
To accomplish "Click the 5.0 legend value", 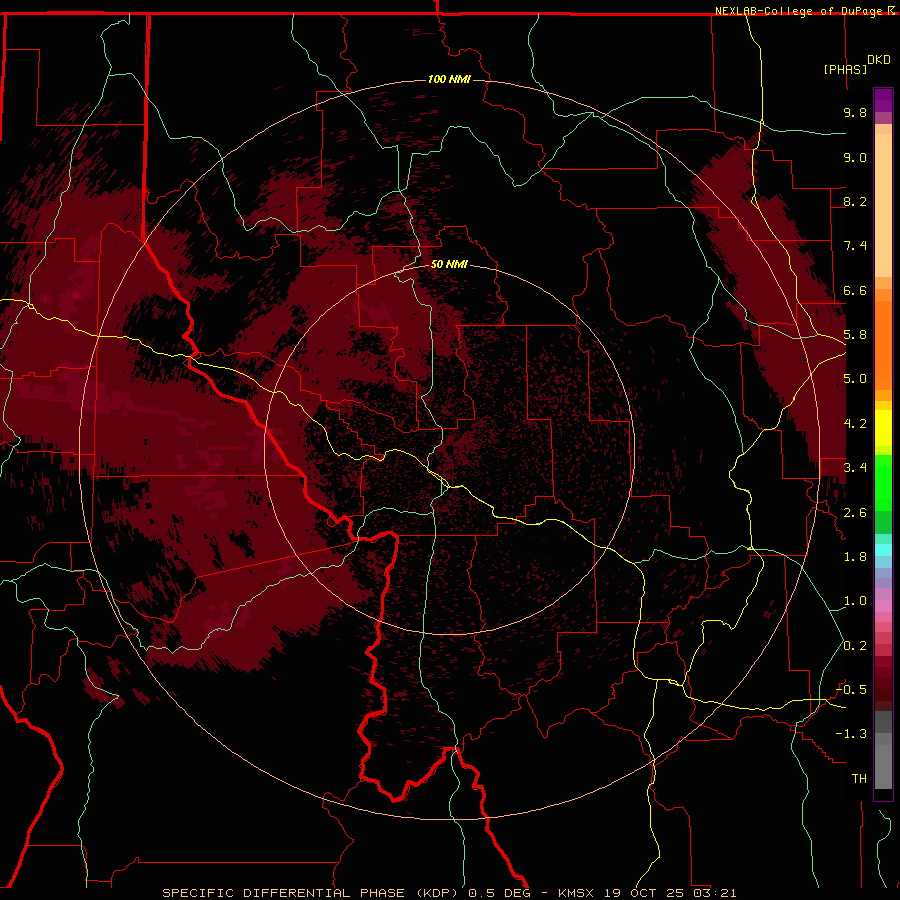I will click(855, 379).
